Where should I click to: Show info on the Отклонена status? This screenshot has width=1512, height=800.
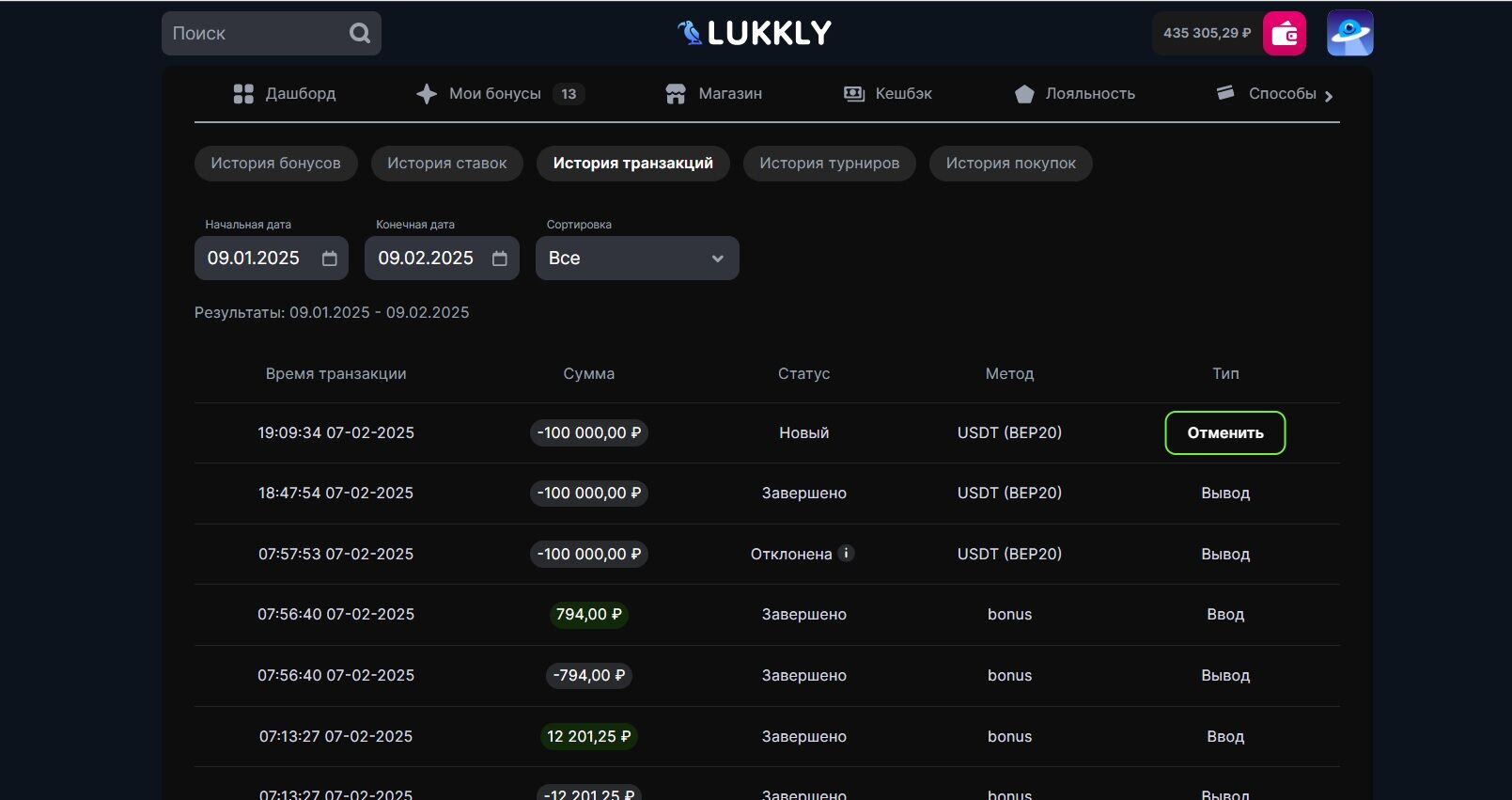[846, 554]
